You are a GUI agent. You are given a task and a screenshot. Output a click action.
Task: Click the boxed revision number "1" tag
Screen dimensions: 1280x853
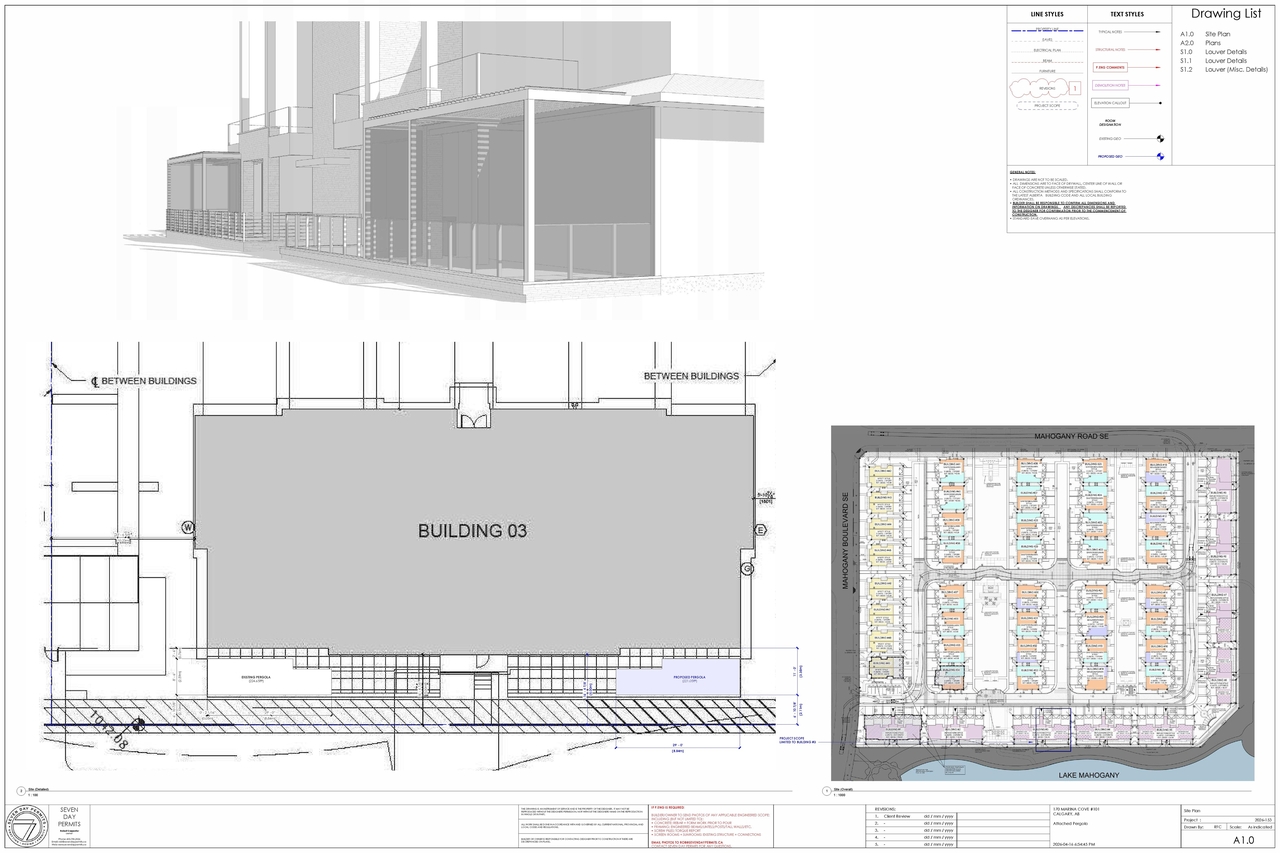pos(1074,88)
